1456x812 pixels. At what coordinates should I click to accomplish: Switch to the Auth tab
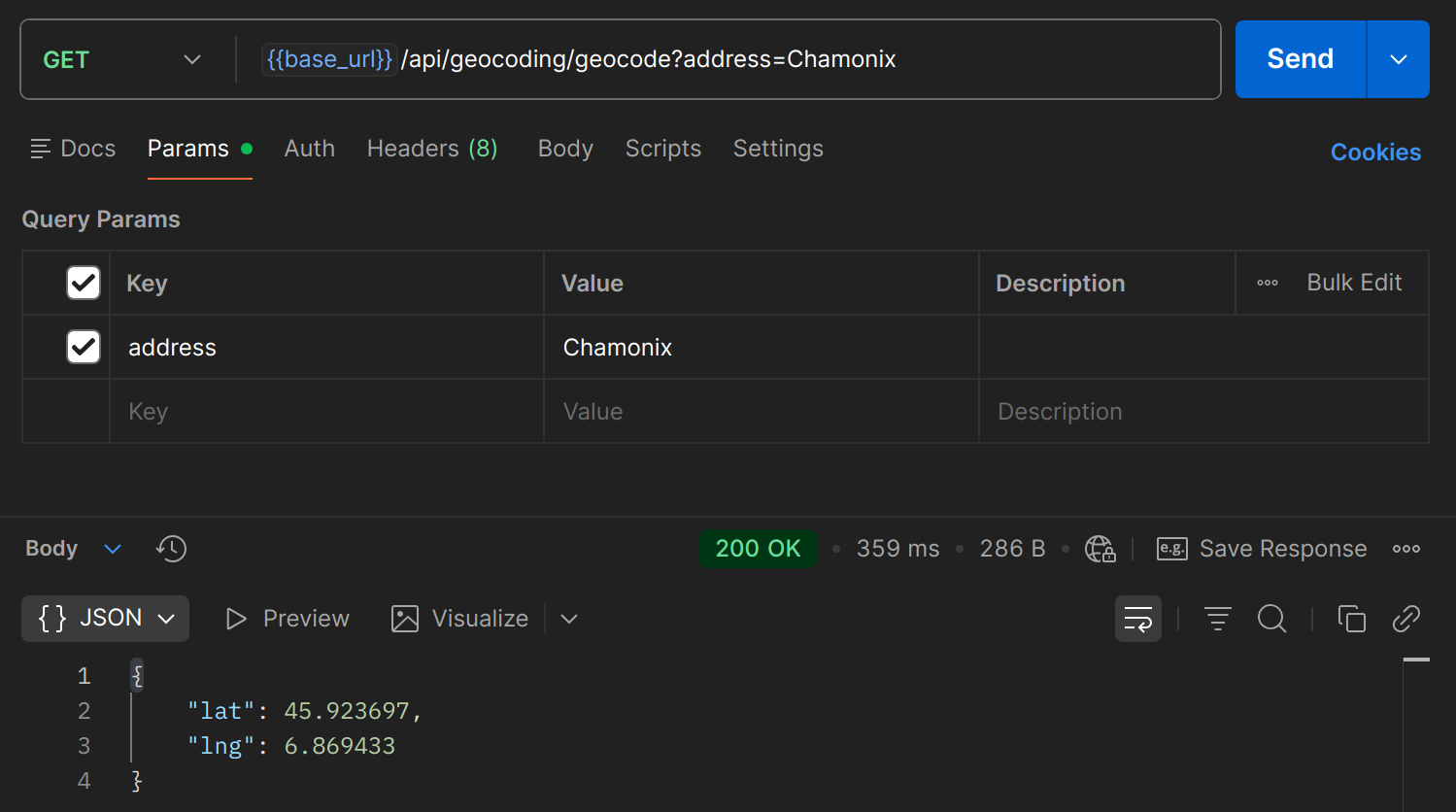[310, 149]
